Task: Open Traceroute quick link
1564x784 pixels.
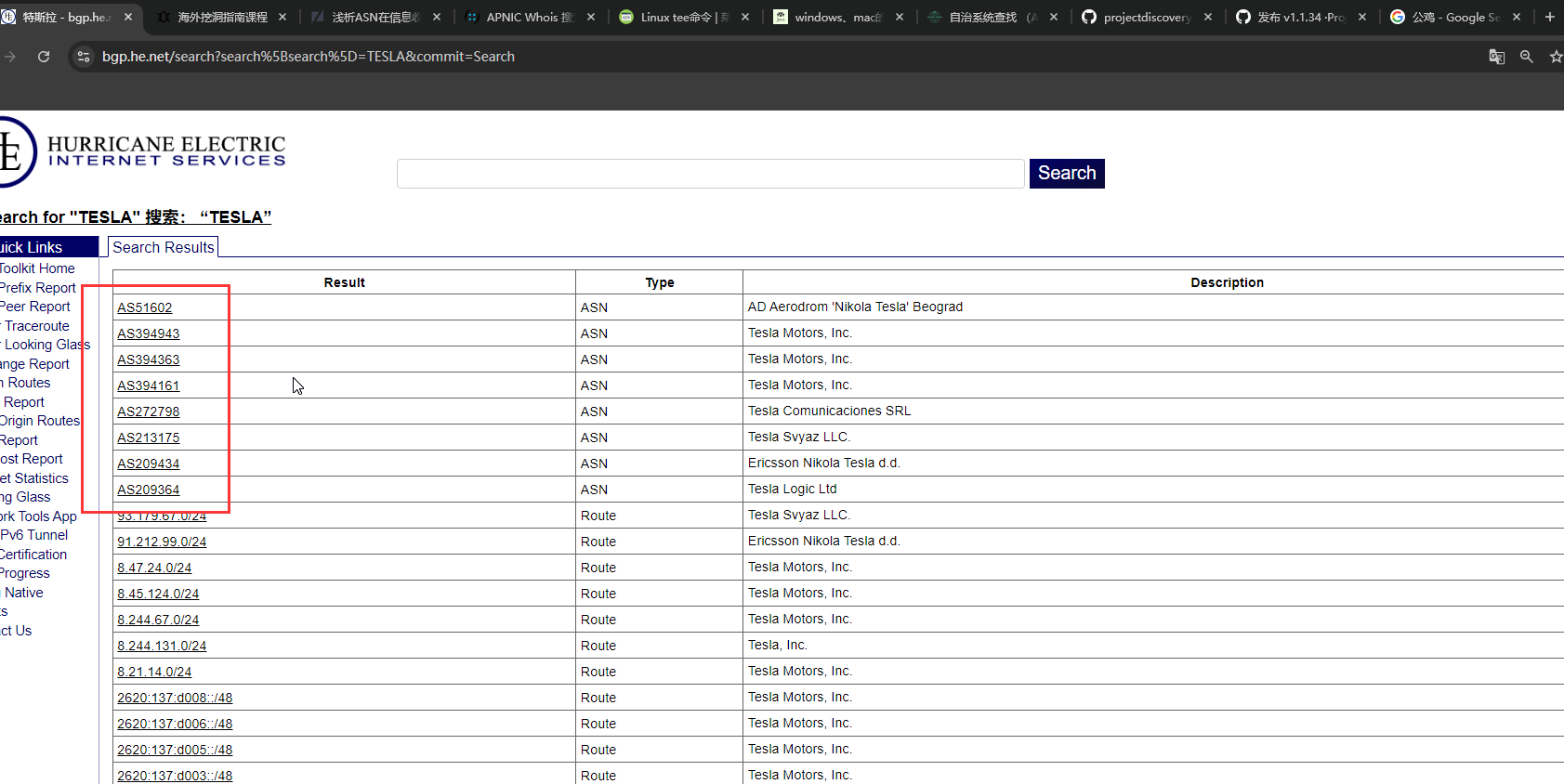Action: 35,326
